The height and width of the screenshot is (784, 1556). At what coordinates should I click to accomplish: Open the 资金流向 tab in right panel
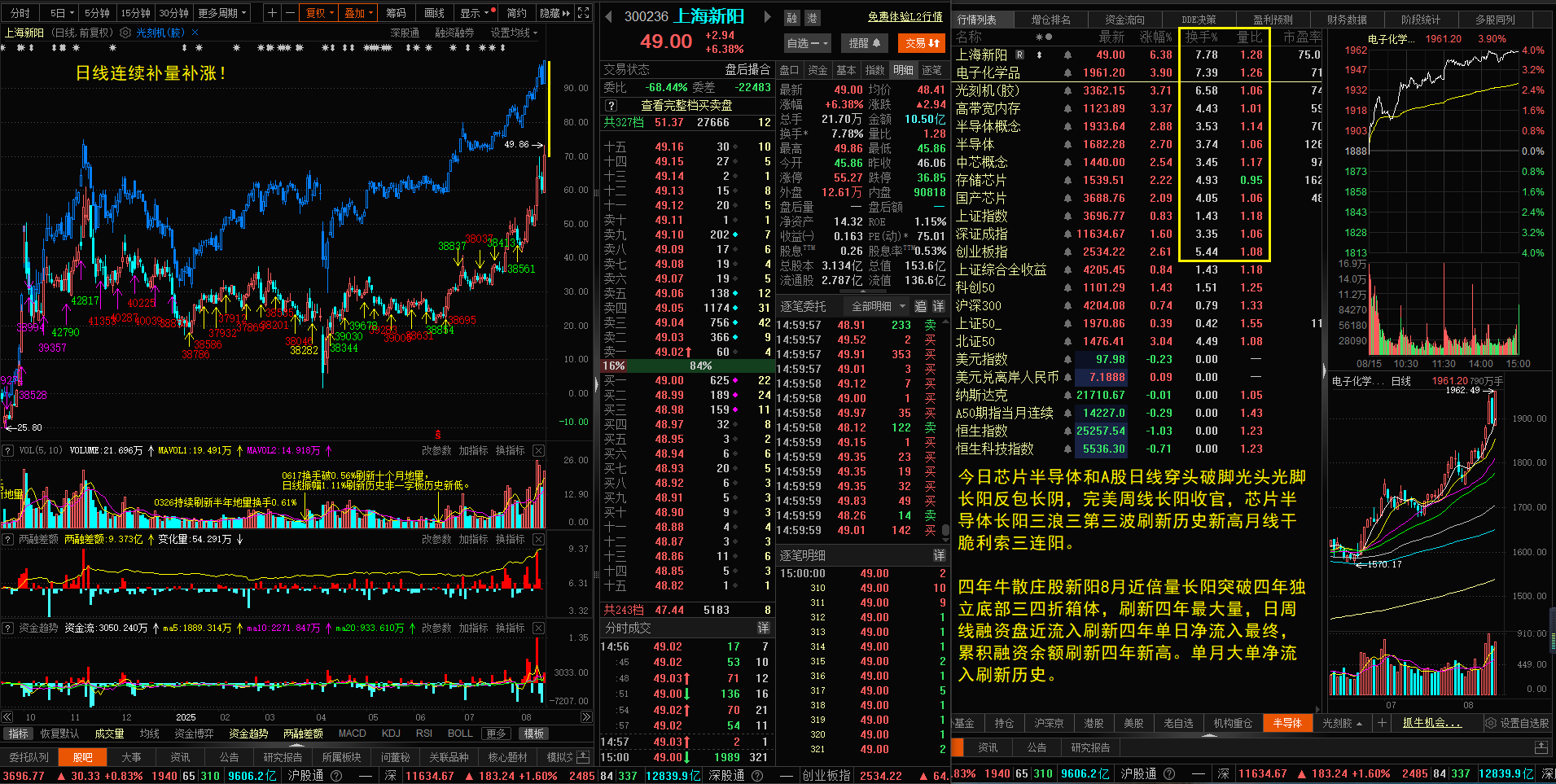coord(1124,20)
